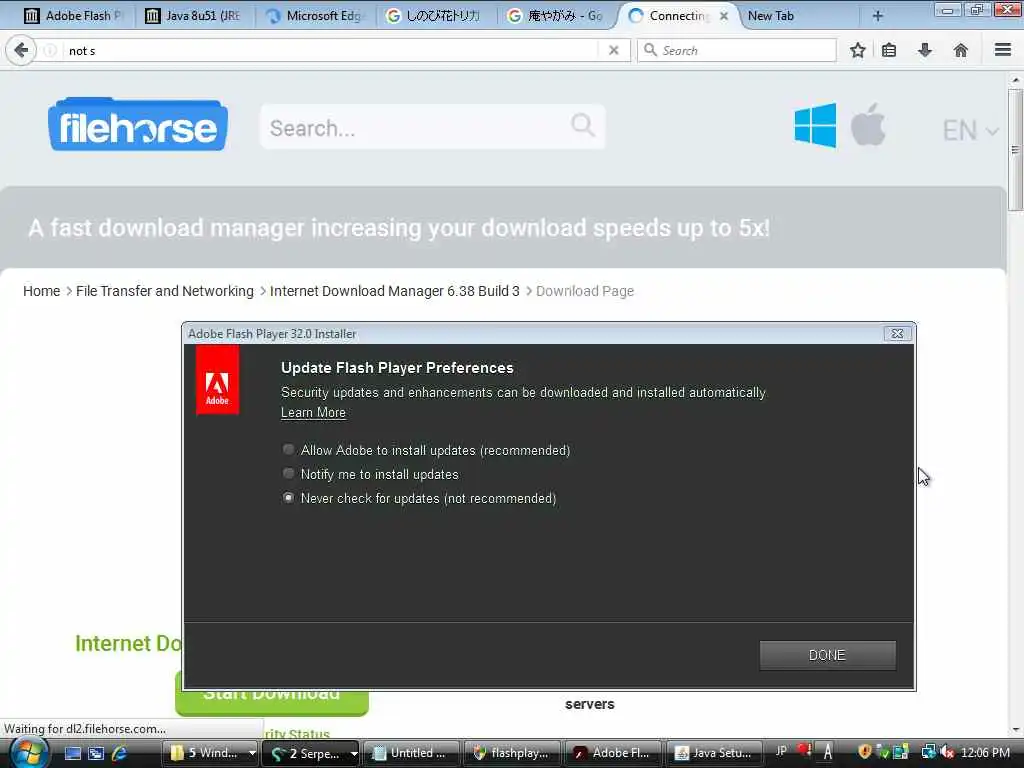Open the downloads arrow icon
The height and width of the screenshot is (768, 1024).
925,50
